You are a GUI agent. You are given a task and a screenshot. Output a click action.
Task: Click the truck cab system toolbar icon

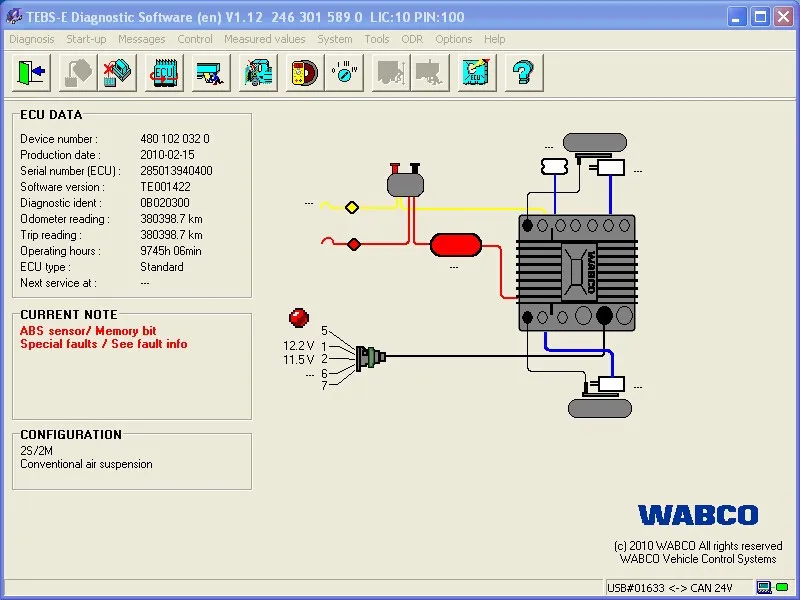(258, 73)
